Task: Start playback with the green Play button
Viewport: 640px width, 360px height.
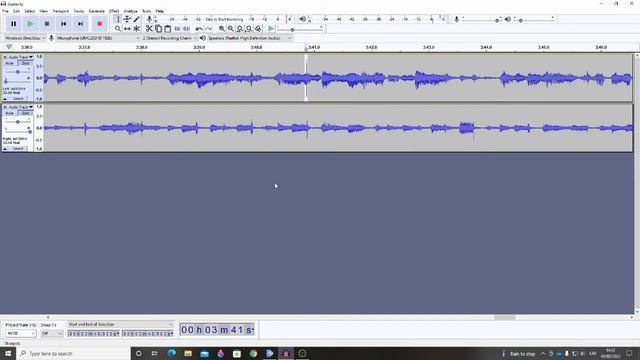Action: [x=30, y=24]
